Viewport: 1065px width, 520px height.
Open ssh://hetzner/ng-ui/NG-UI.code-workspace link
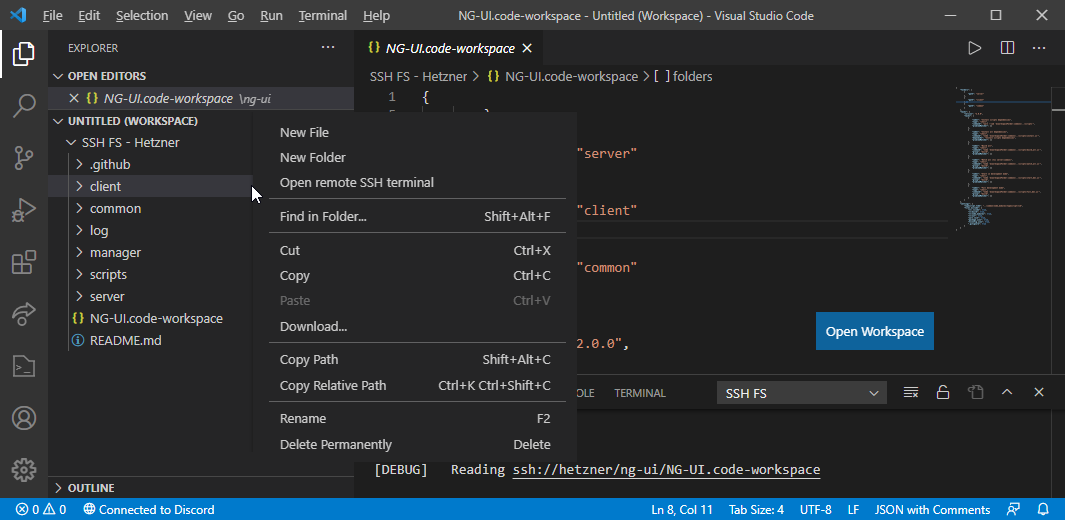pyautogui.click(x=666, y=470)
